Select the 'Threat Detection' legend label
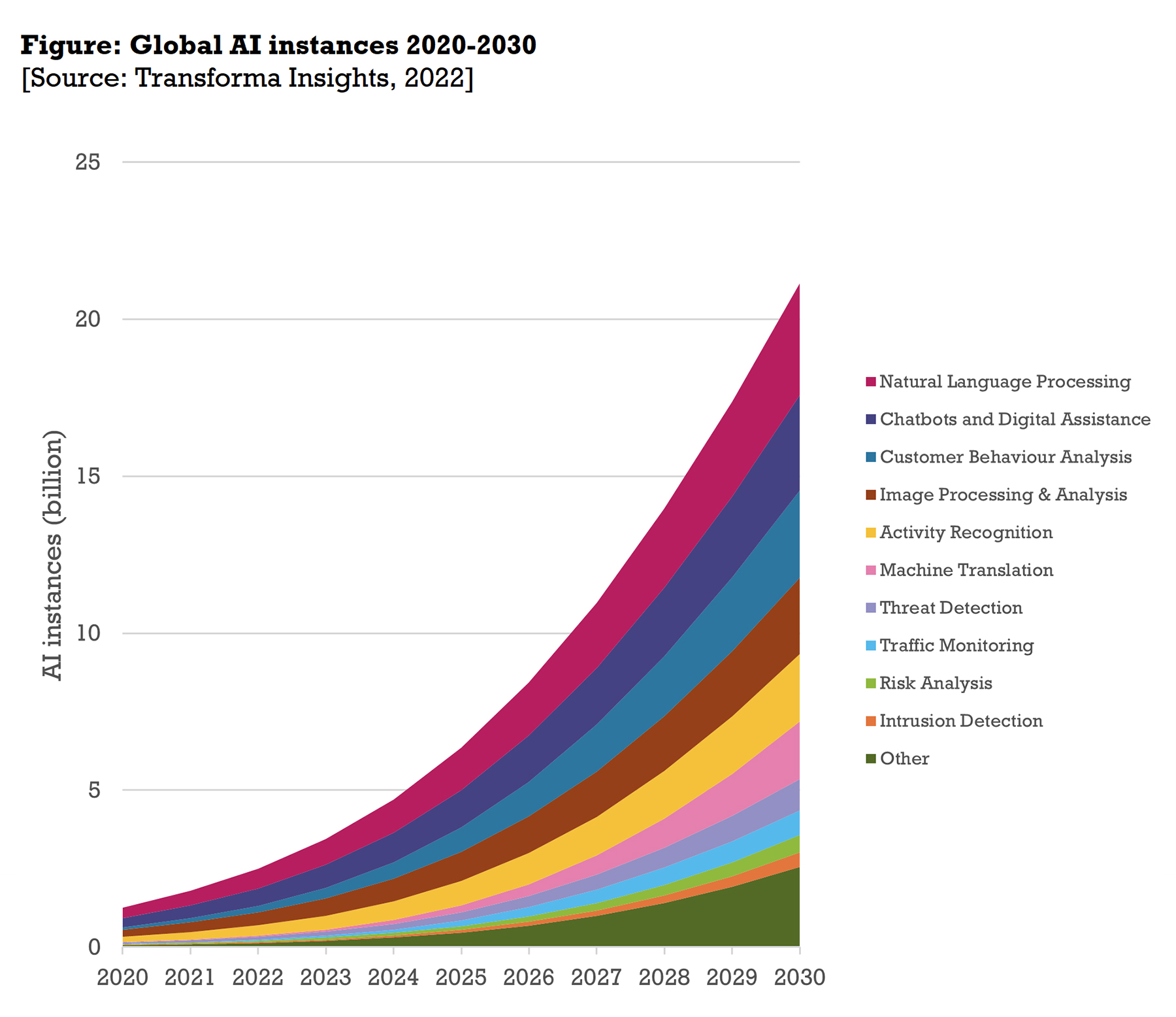Image resolution: width=1176 pixels, height=1017 pixels. (951, 608)
